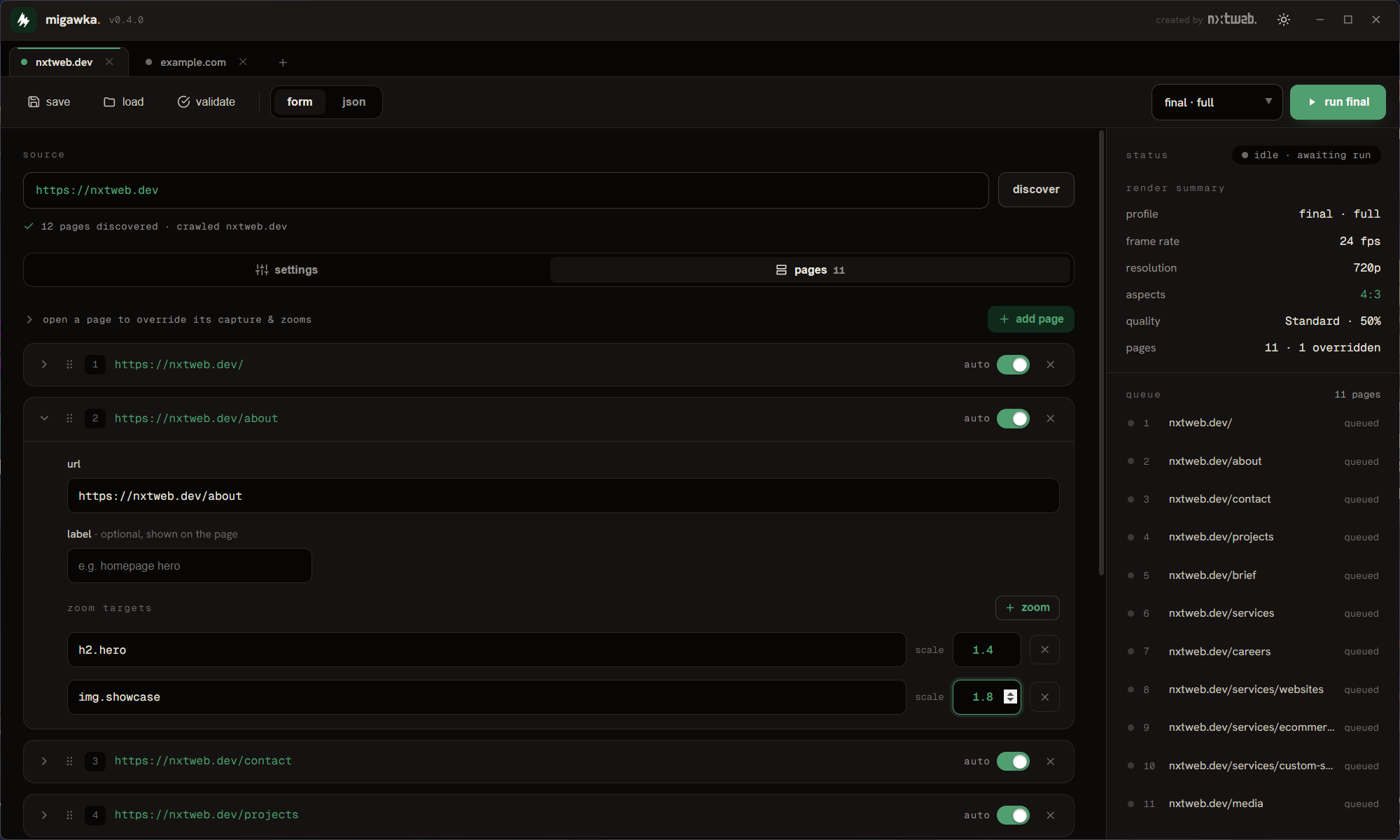This screenshot has width=1400, height=840.
Task: Click scale value 1.4 field
Action: 986,650
